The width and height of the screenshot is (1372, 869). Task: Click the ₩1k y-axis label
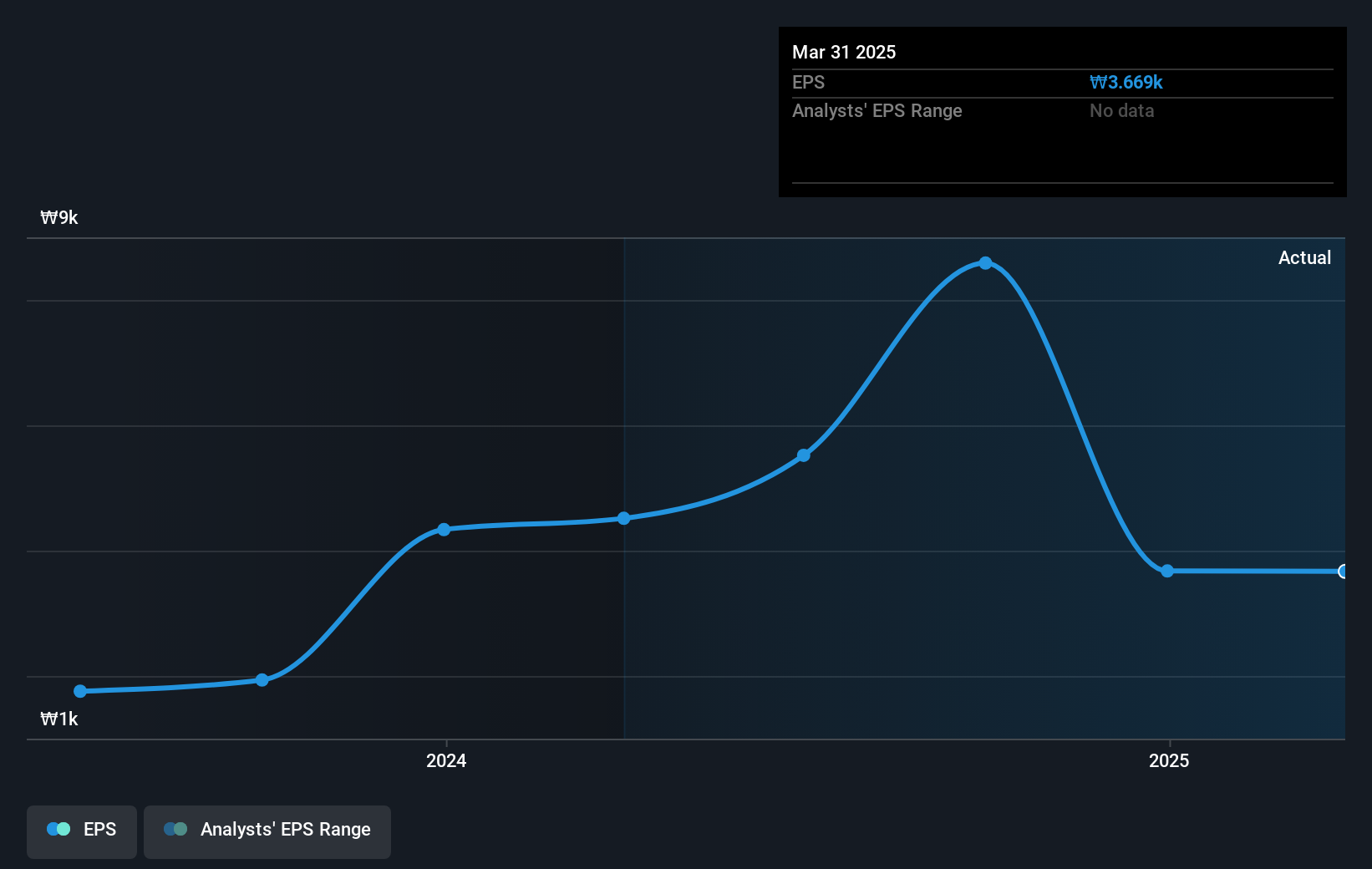point(59,719)
